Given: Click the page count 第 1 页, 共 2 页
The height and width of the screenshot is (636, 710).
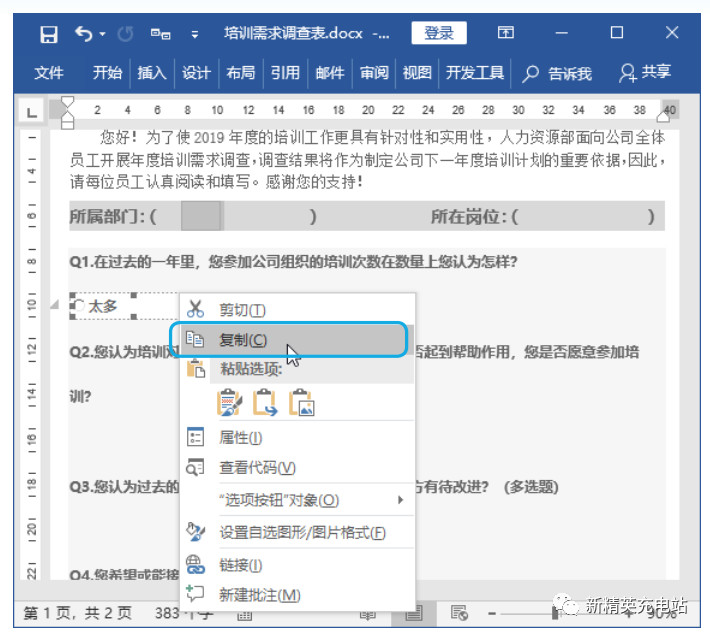Looking at the screenshot, I should click(x=77, y=613).
